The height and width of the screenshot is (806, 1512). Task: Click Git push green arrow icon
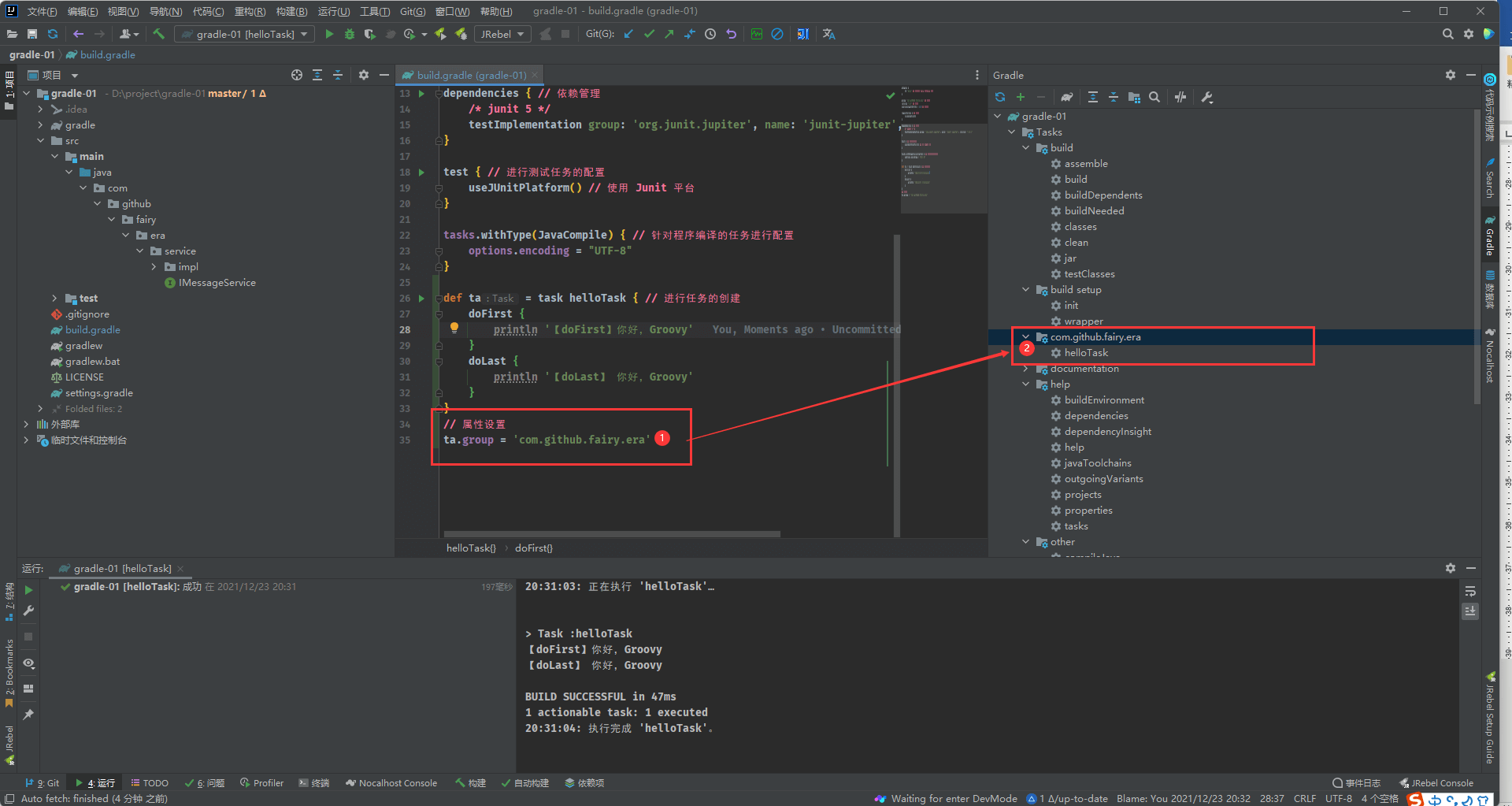coord(669,34)
